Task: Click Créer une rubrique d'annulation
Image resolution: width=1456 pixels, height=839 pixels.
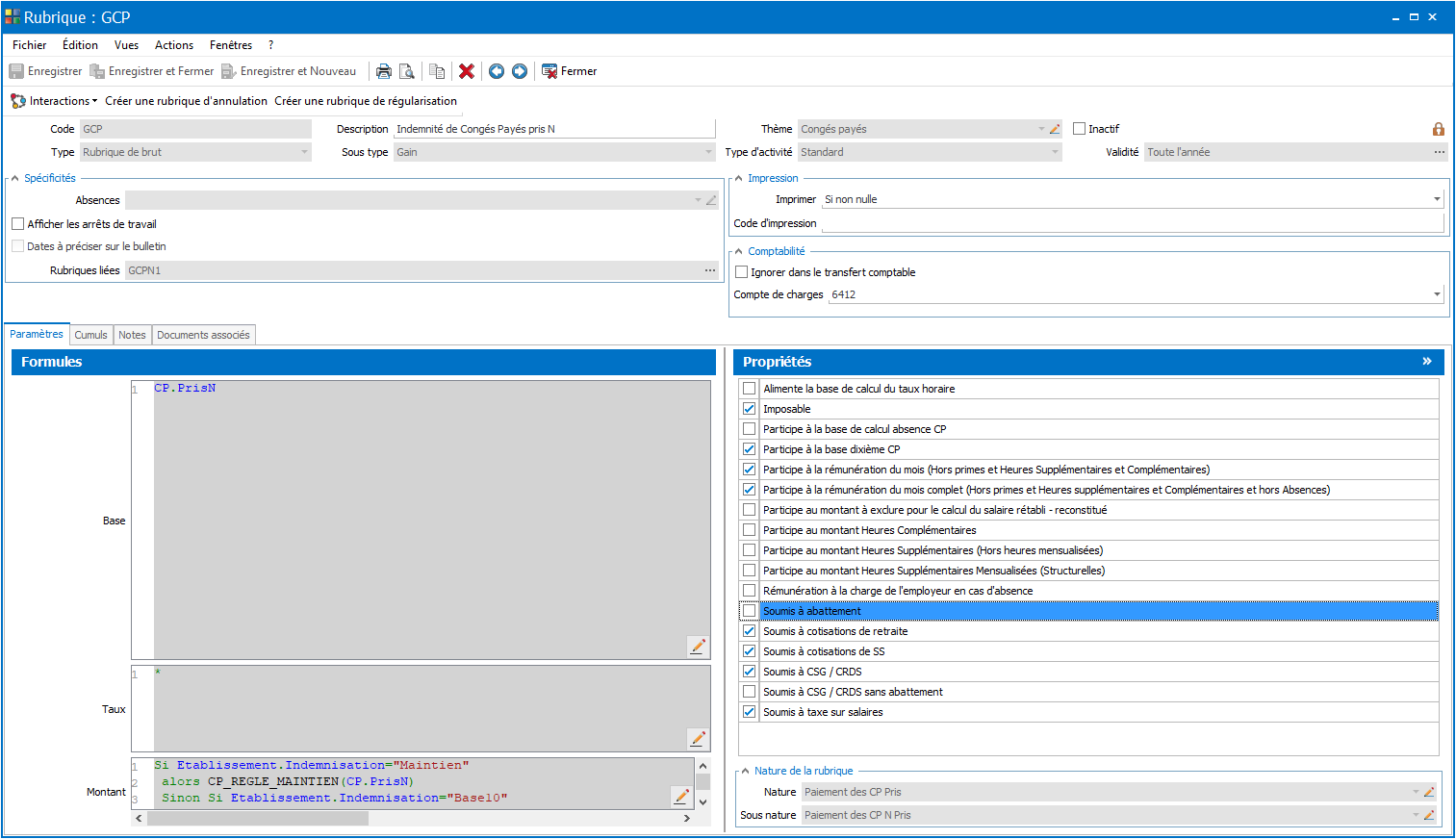Action: pos(187,101)
